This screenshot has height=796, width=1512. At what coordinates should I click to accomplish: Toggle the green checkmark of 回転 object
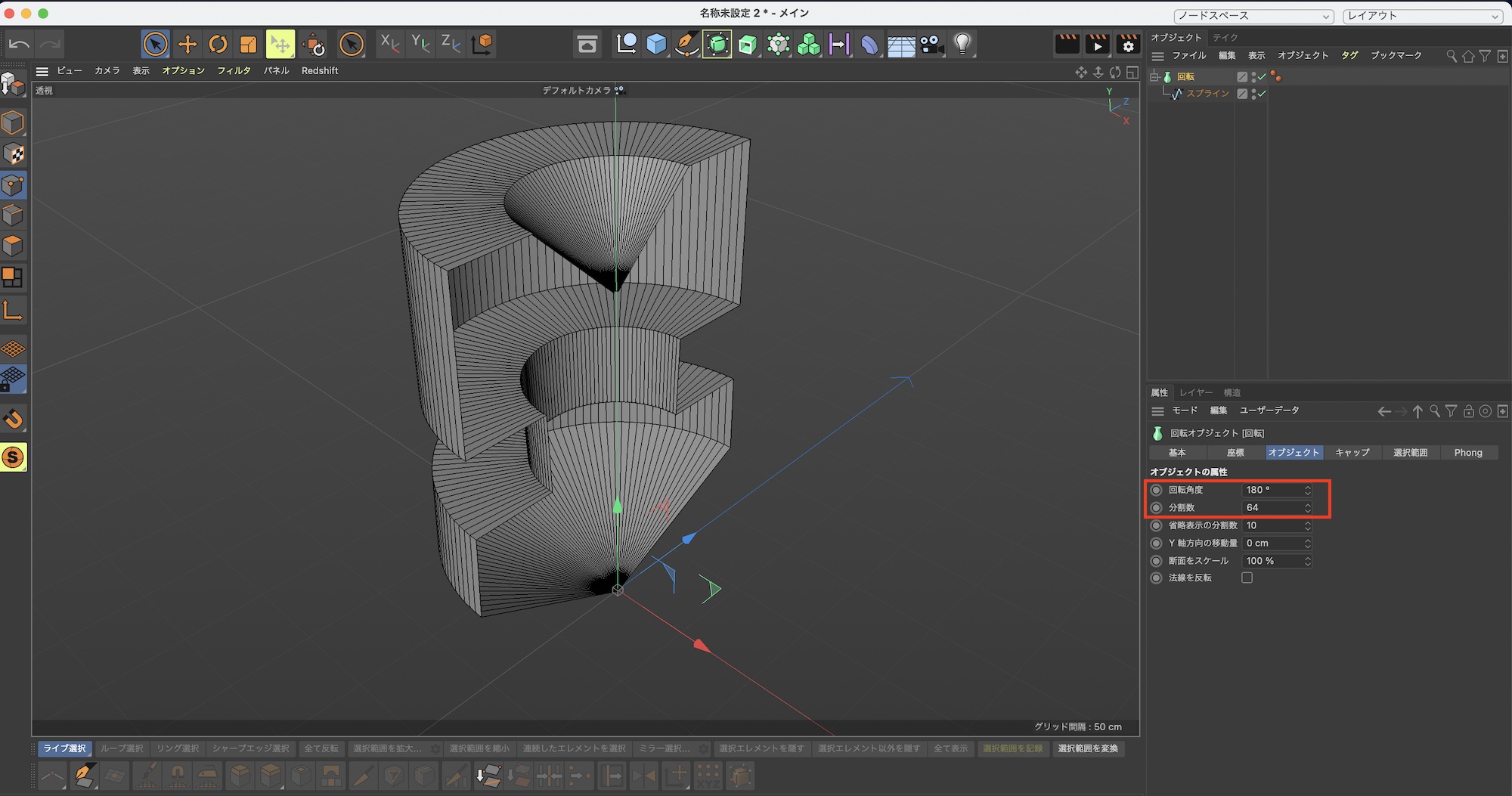coord(1262,77)
